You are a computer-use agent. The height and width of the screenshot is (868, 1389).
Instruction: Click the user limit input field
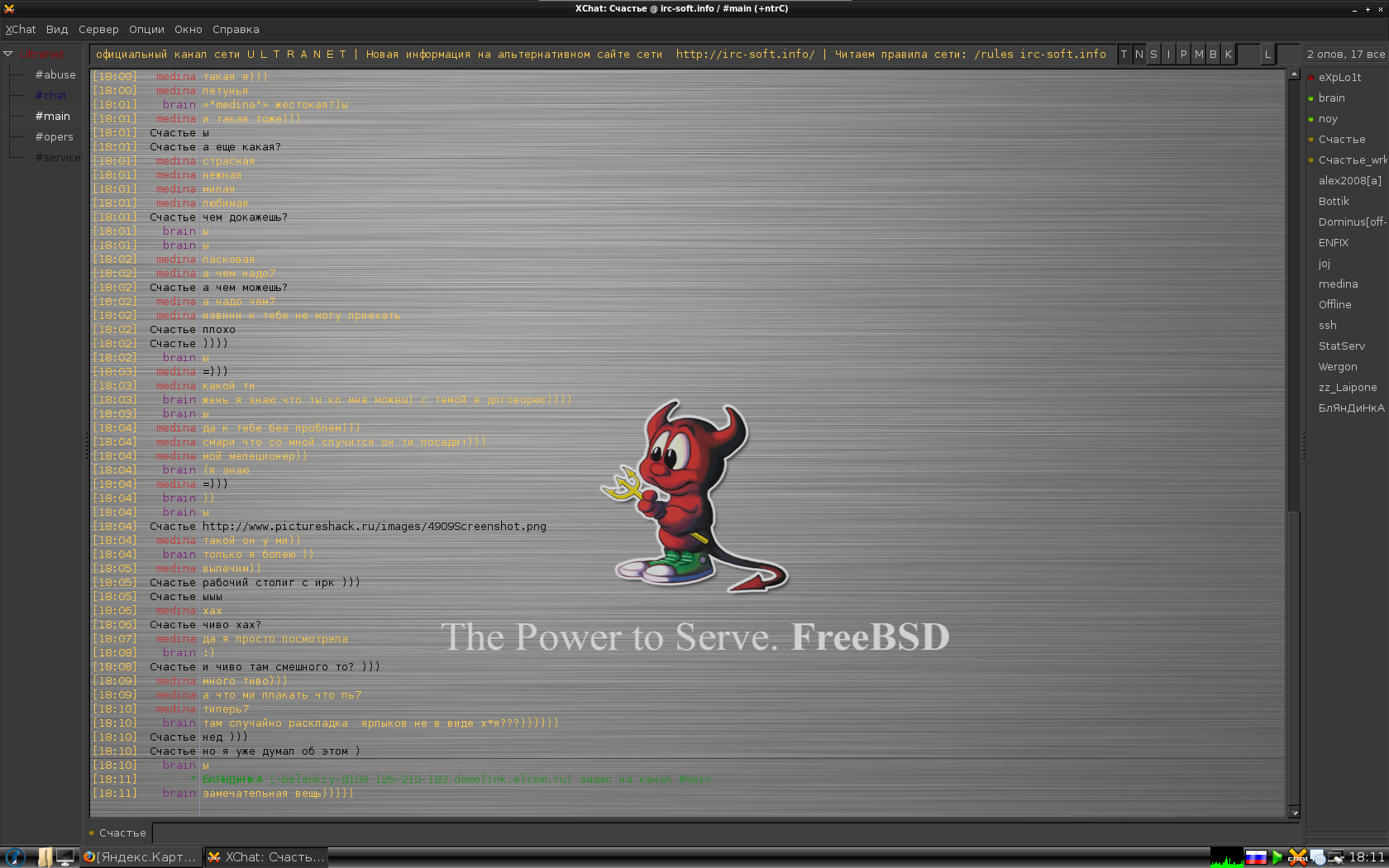(x=1288, y=55)
